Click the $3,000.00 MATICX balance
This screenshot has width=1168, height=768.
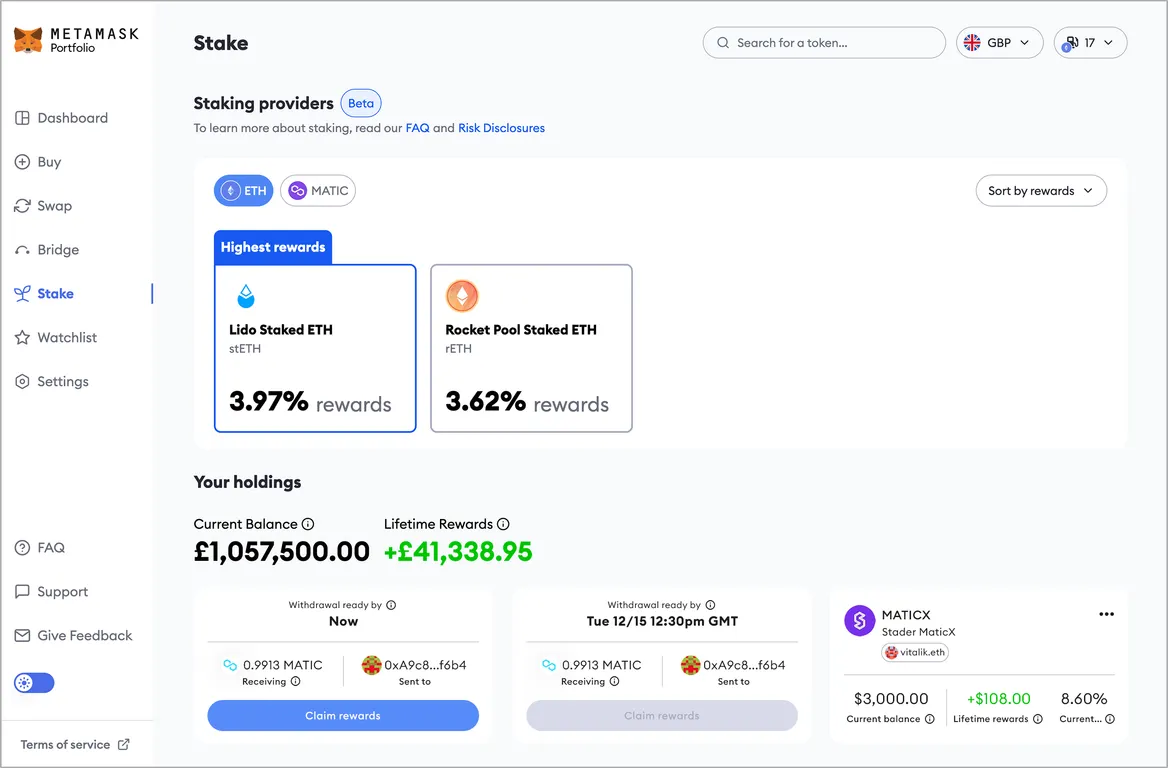tap(891, 699)
